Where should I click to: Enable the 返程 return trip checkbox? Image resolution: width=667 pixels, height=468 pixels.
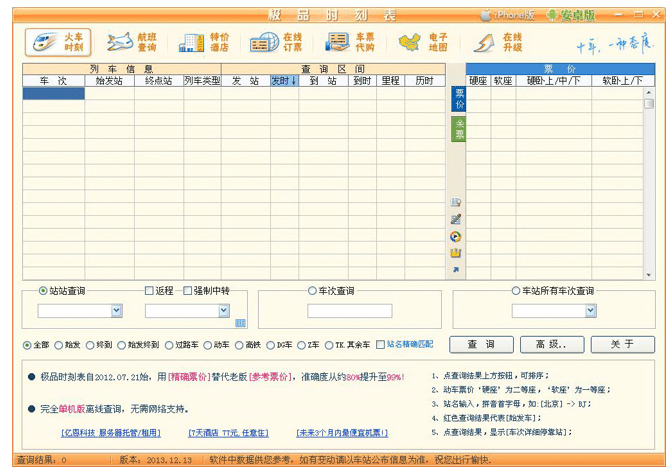pyautogui.click(x=149, y=291)
